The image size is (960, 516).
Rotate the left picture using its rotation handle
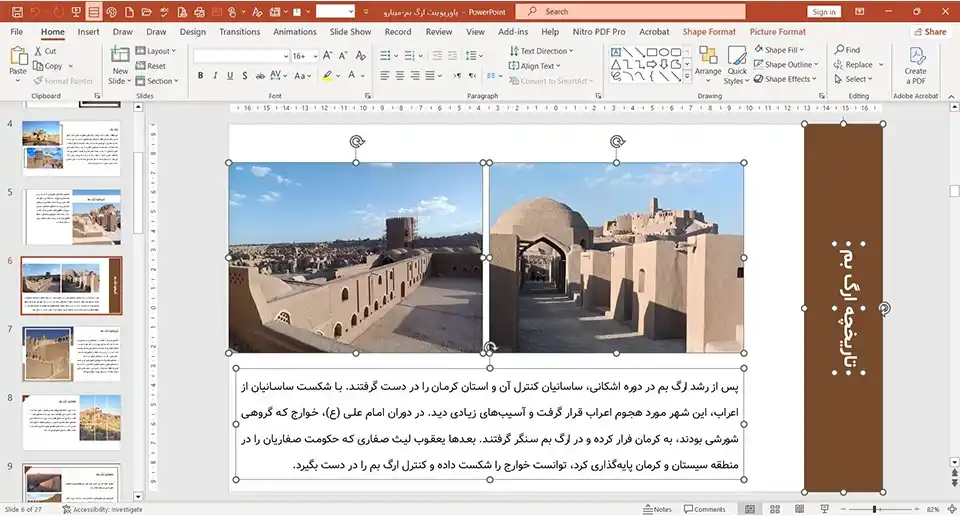[356, 141]
